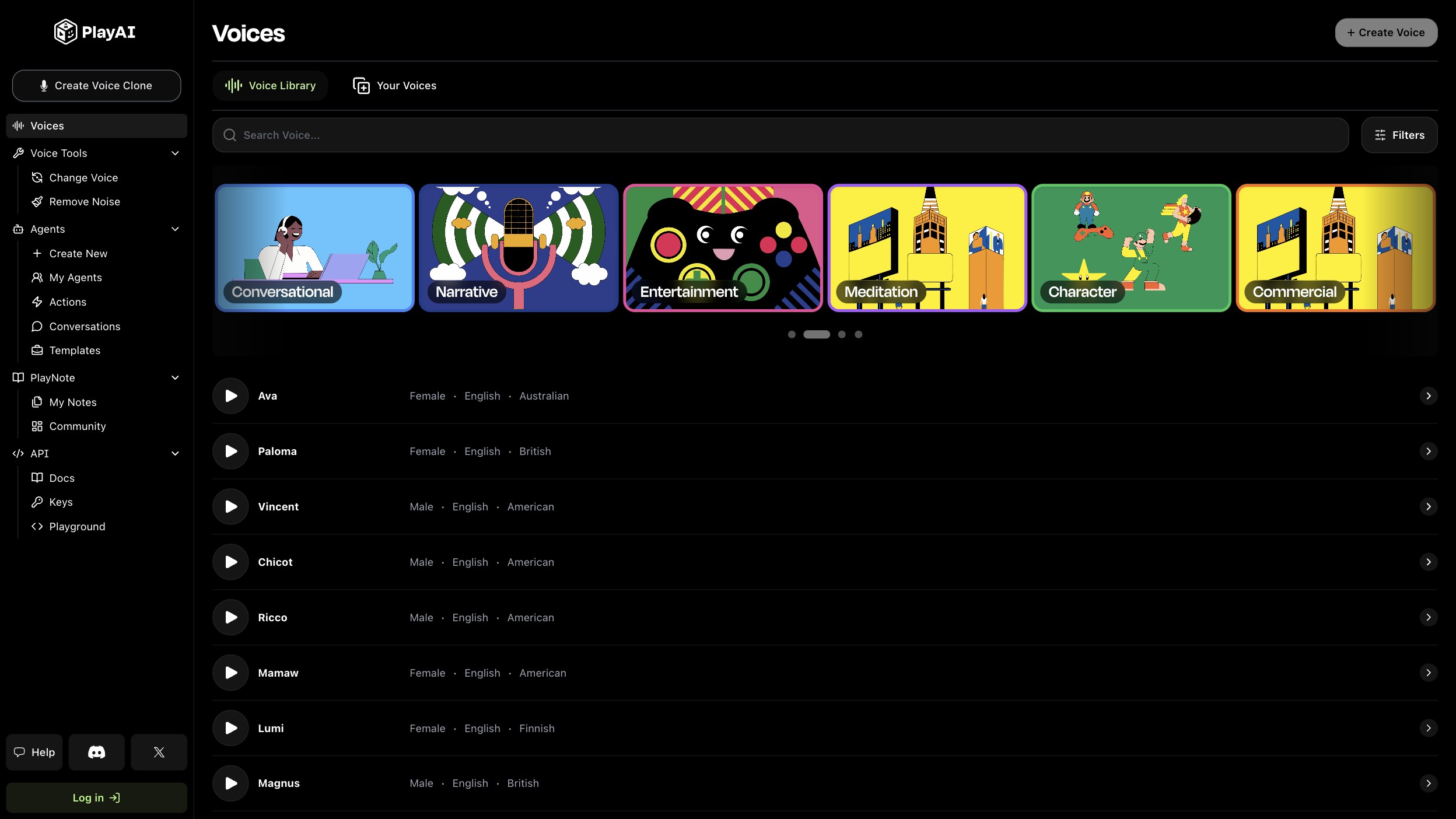Click the Create Voice button
The image size is (1456, 819).
click(x=1386, y=33)
